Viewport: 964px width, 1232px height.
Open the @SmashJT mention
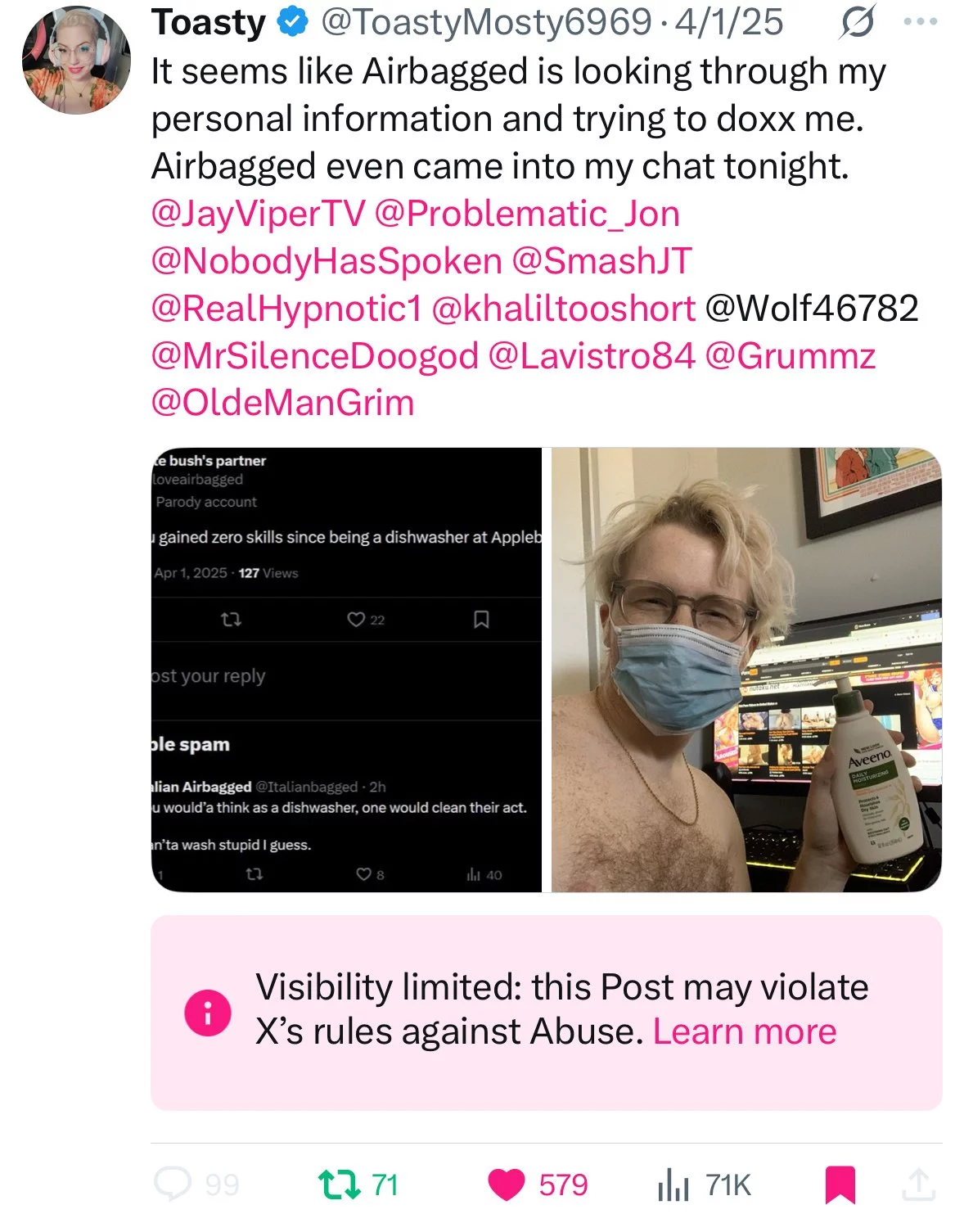(x=601, y=261)
